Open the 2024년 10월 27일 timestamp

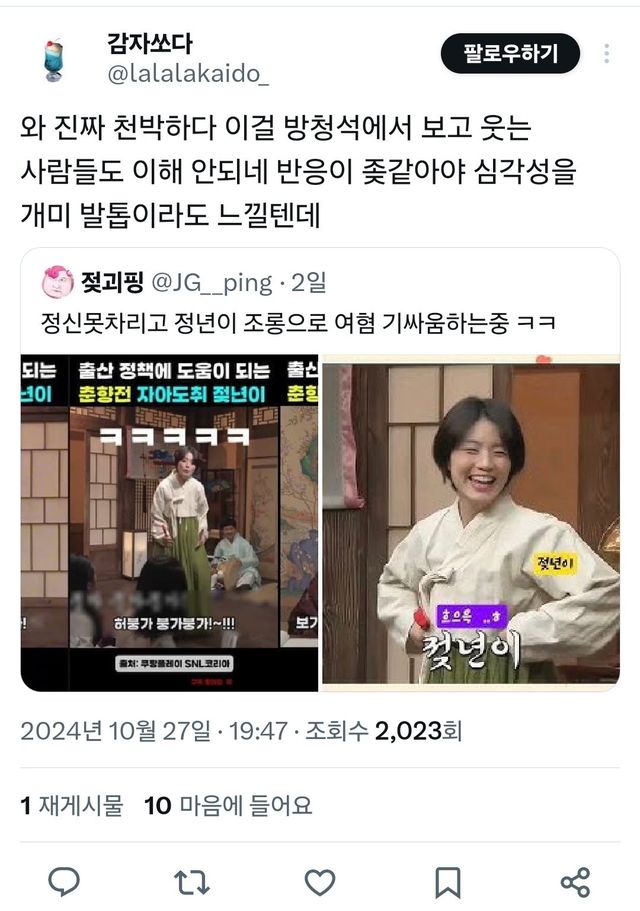pyautogui.click(x=116, y=730)
